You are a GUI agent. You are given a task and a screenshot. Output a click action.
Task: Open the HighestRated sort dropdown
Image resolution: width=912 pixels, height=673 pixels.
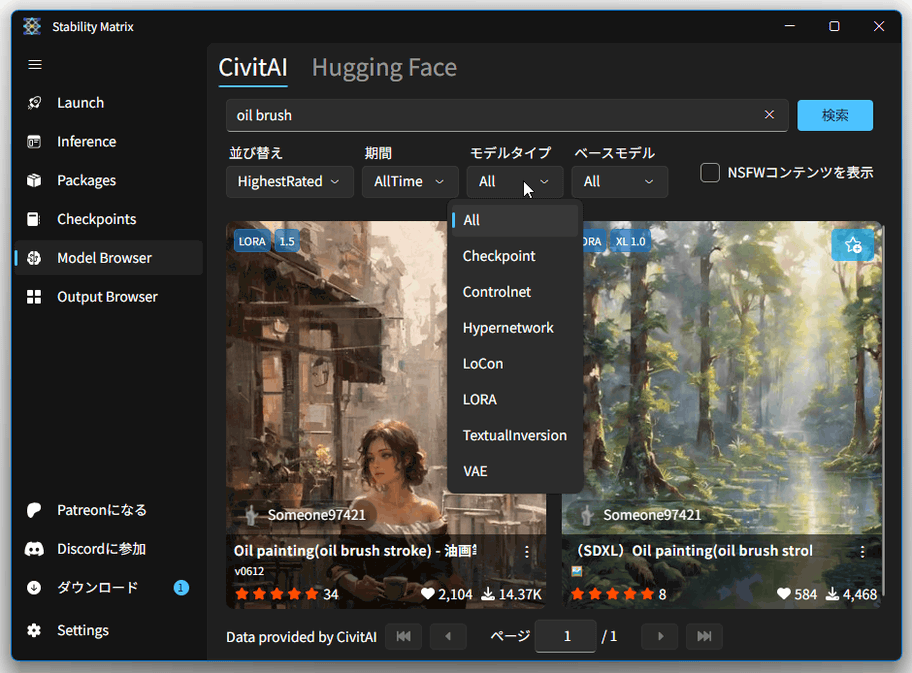pos(290,182)
